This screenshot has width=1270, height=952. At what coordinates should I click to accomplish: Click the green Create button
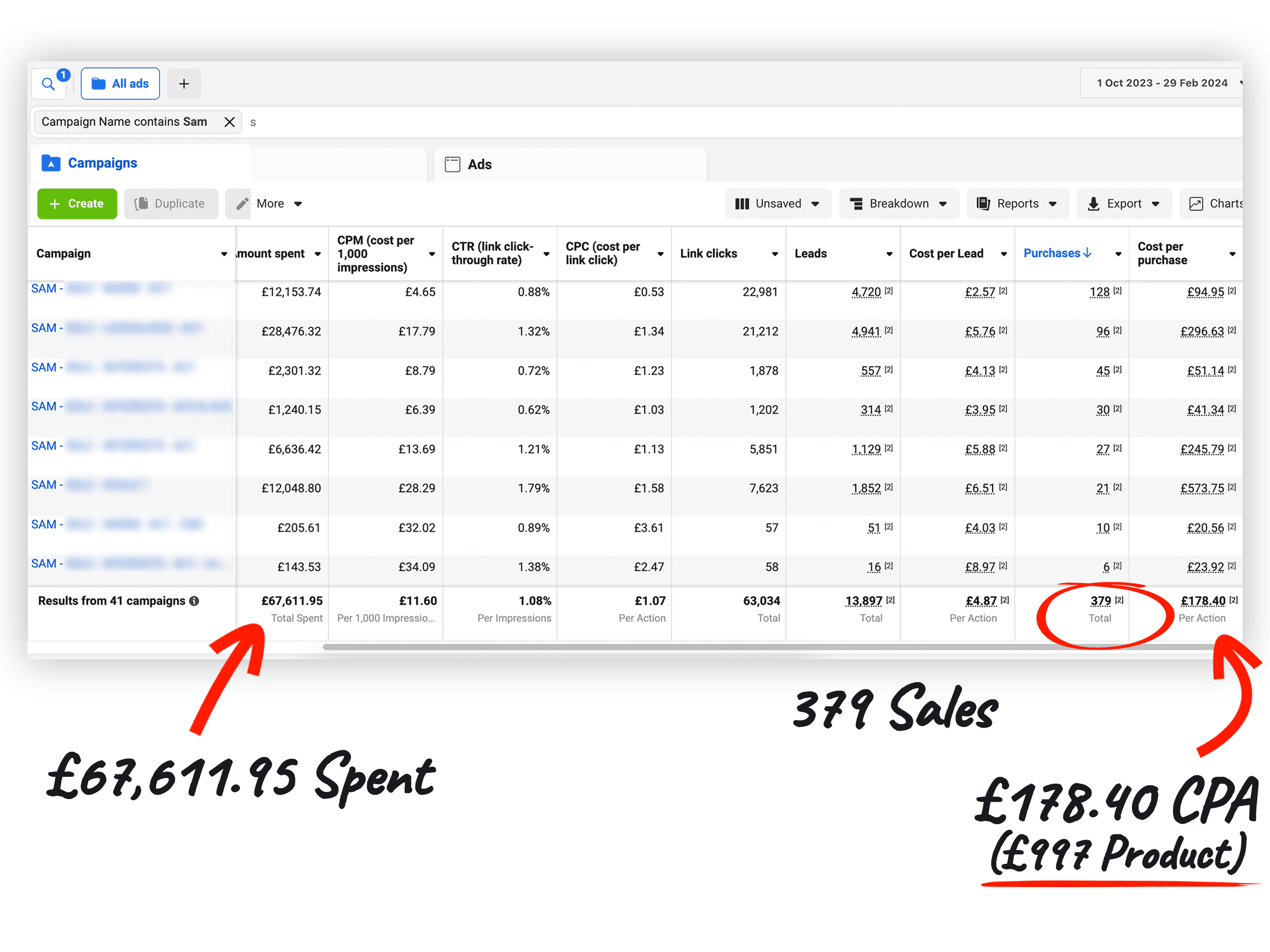(x=77, y=204)
